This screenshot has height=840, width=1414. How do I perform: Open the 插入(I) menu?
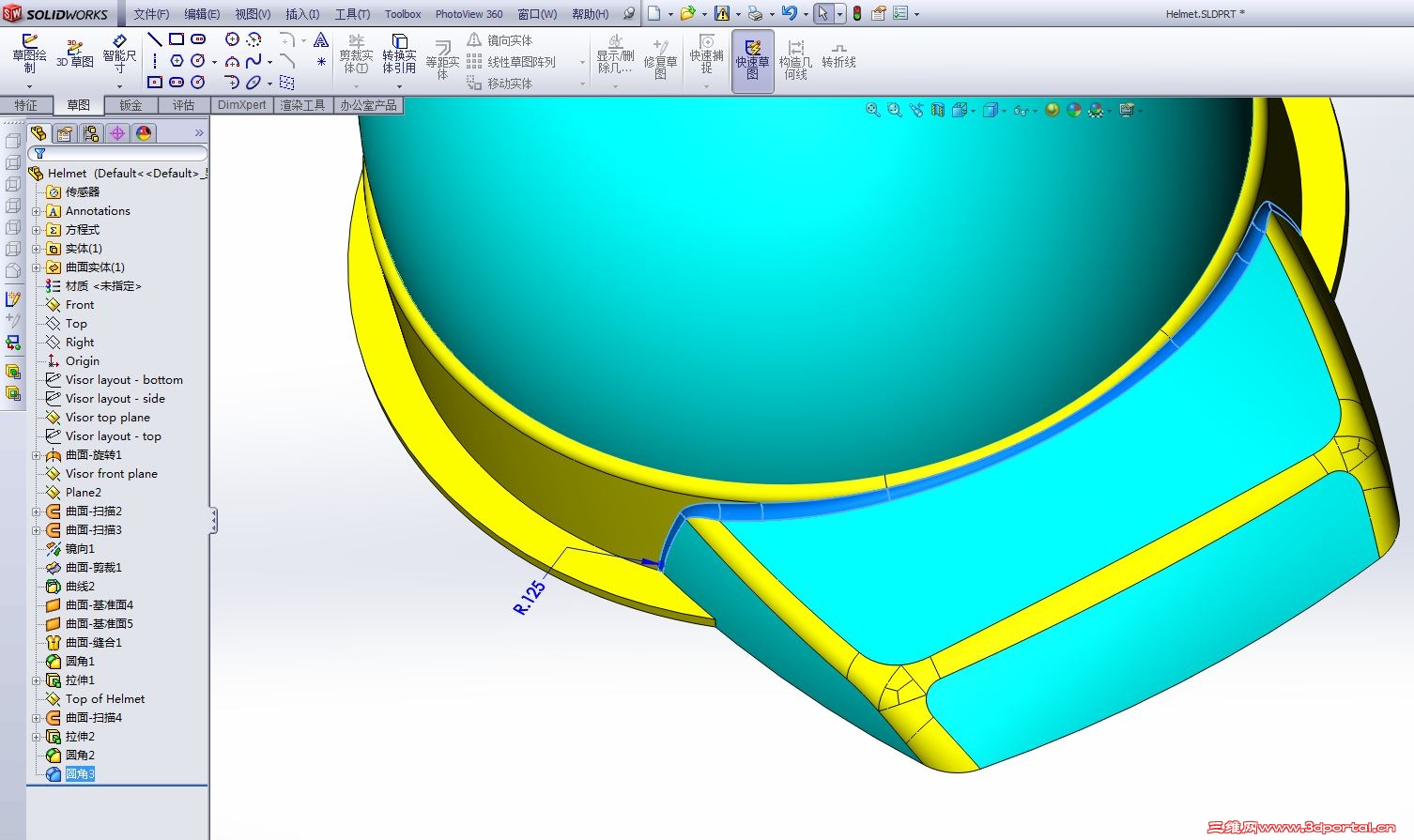302,14
